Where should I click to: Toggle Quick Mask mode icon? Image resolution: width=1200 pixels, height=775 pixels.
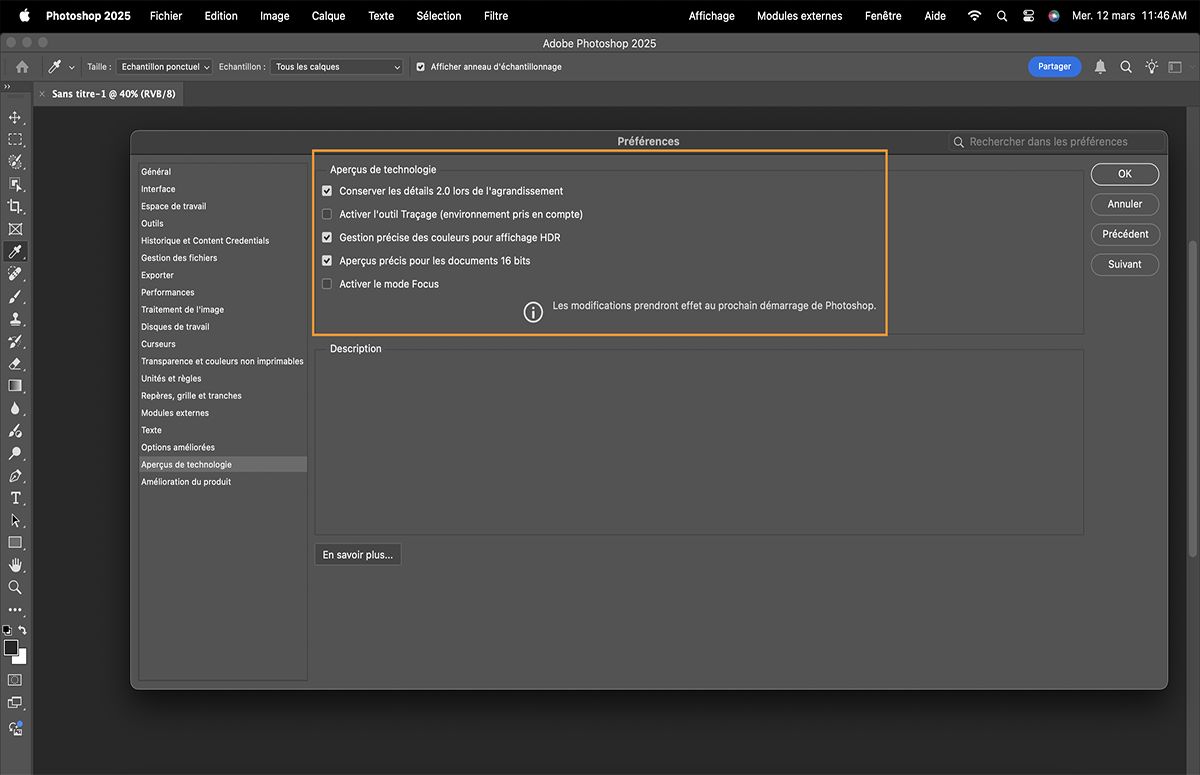pyautogui.click(x=15, y=680)
